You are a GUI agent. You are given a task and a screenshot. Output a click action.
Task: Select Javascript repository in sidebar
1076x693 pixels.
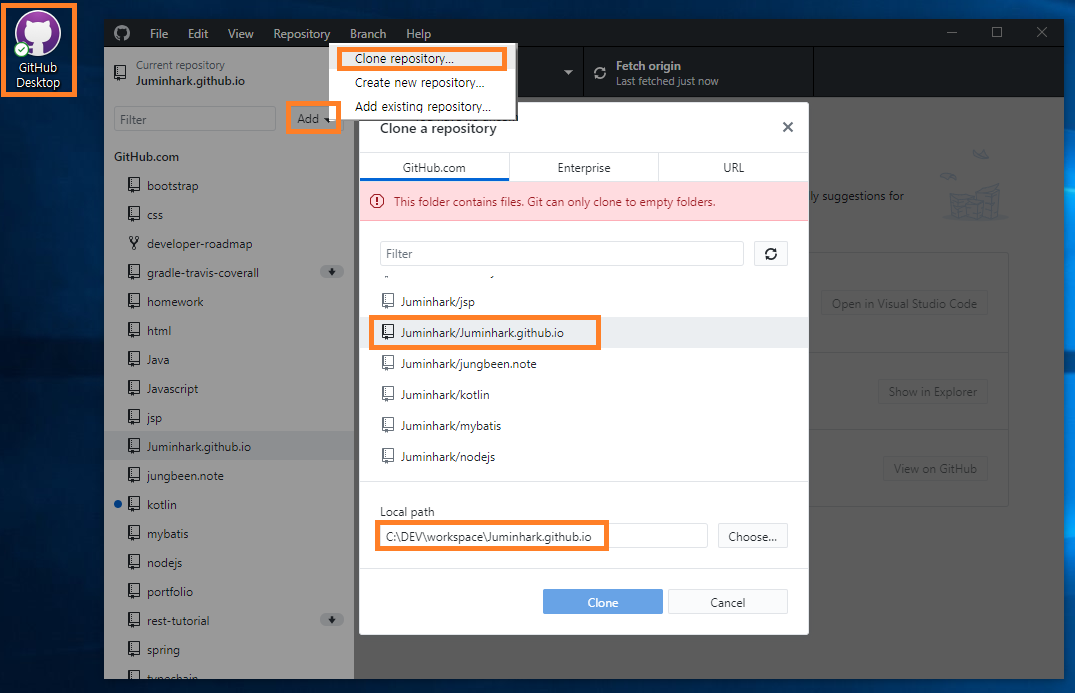229,388
